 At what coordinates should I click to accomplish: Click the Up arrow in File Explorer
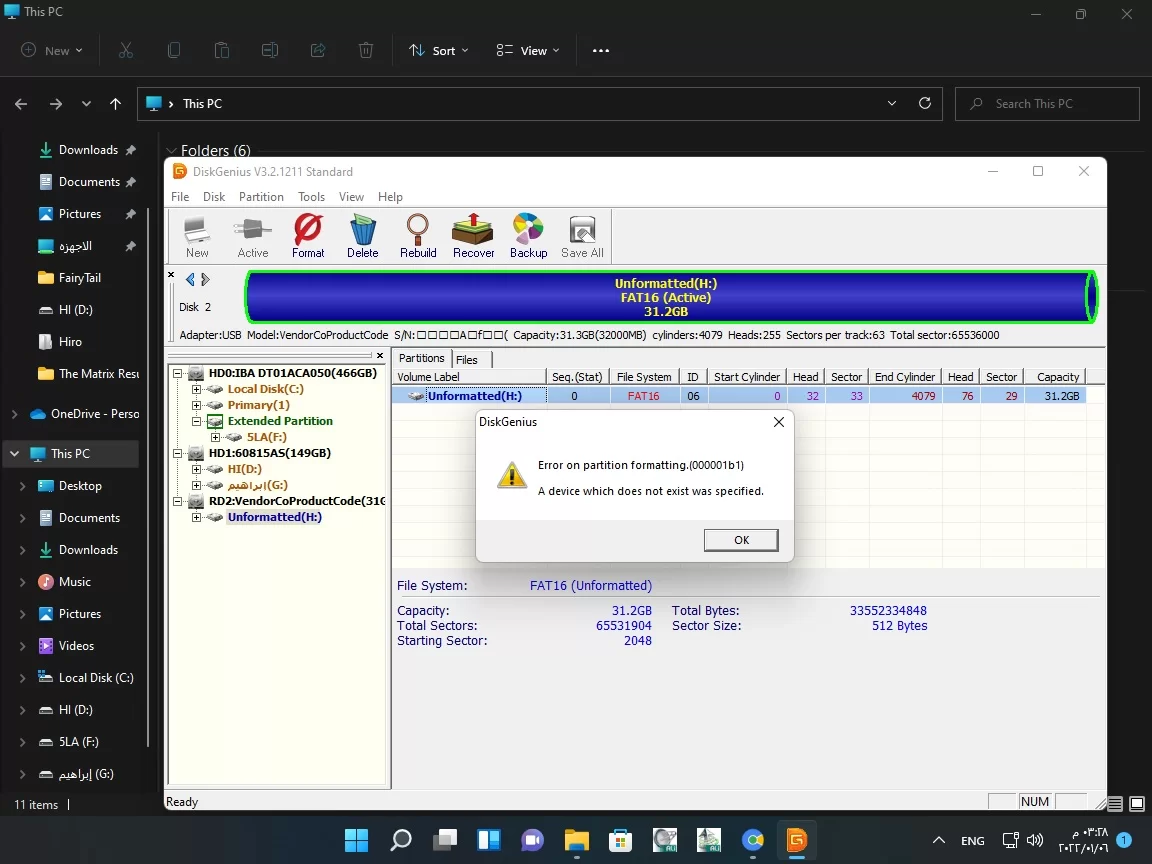coord(115,104)
